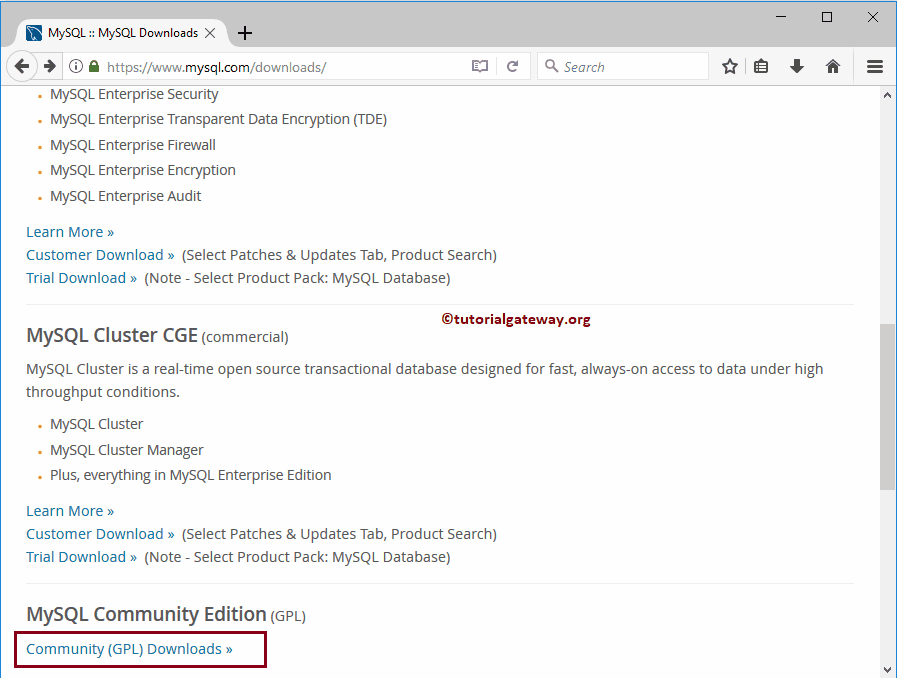Open the Firefox hamburger menu
This screenshot has width=897, height=678.
click(x=874, y=66)
